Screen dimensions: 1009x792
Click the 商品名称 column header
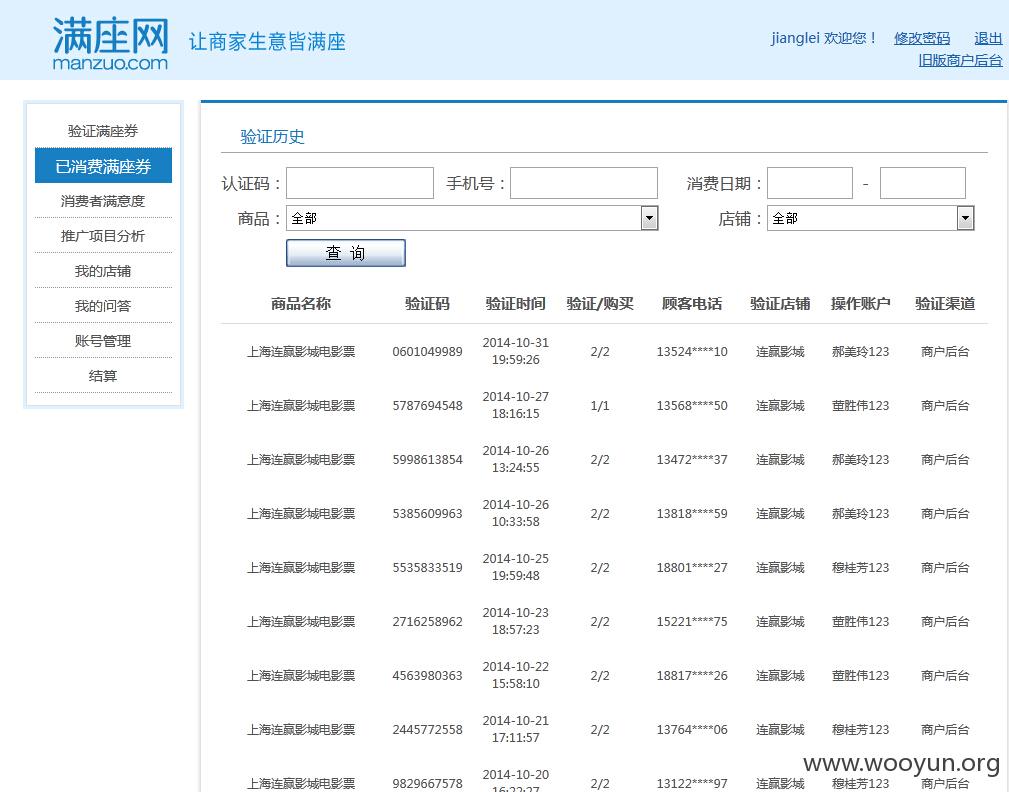[x=301, y=304]
